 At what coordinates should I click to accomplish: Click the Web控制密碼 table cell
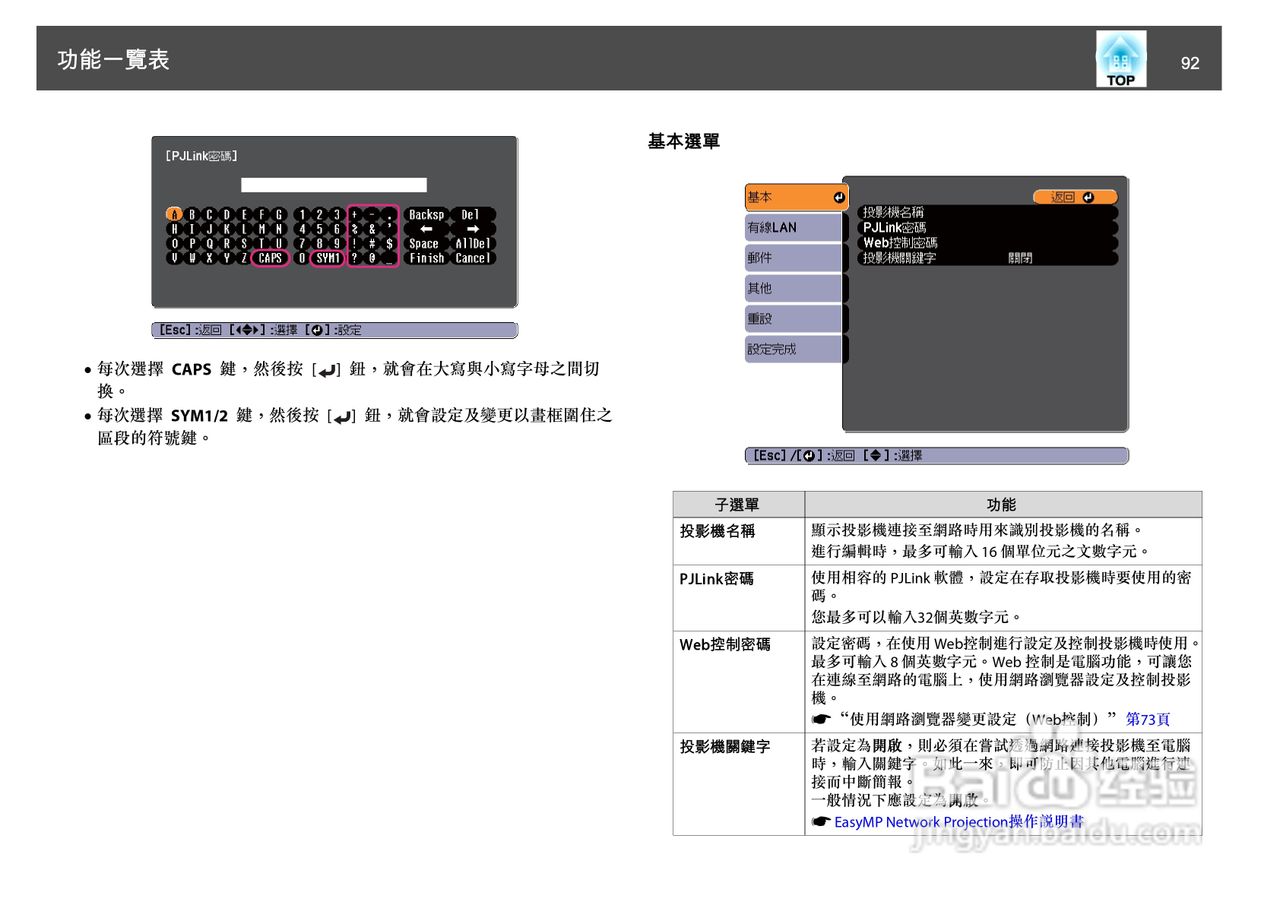pyautogui.click(x=739, y=681)
